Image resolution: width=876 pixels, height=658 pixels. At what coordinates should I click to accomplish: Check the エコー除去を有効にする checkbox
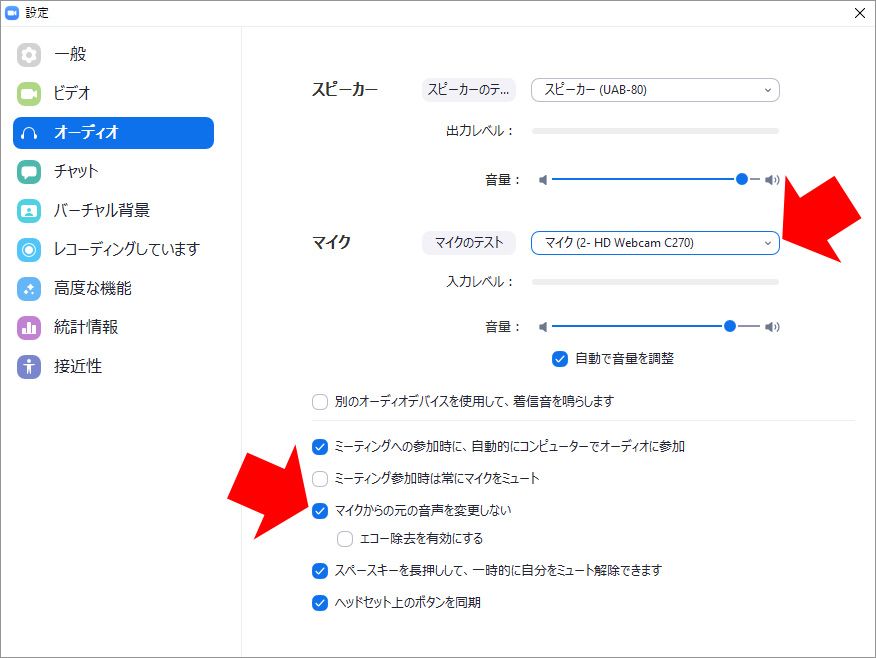[x=345, y=539]
